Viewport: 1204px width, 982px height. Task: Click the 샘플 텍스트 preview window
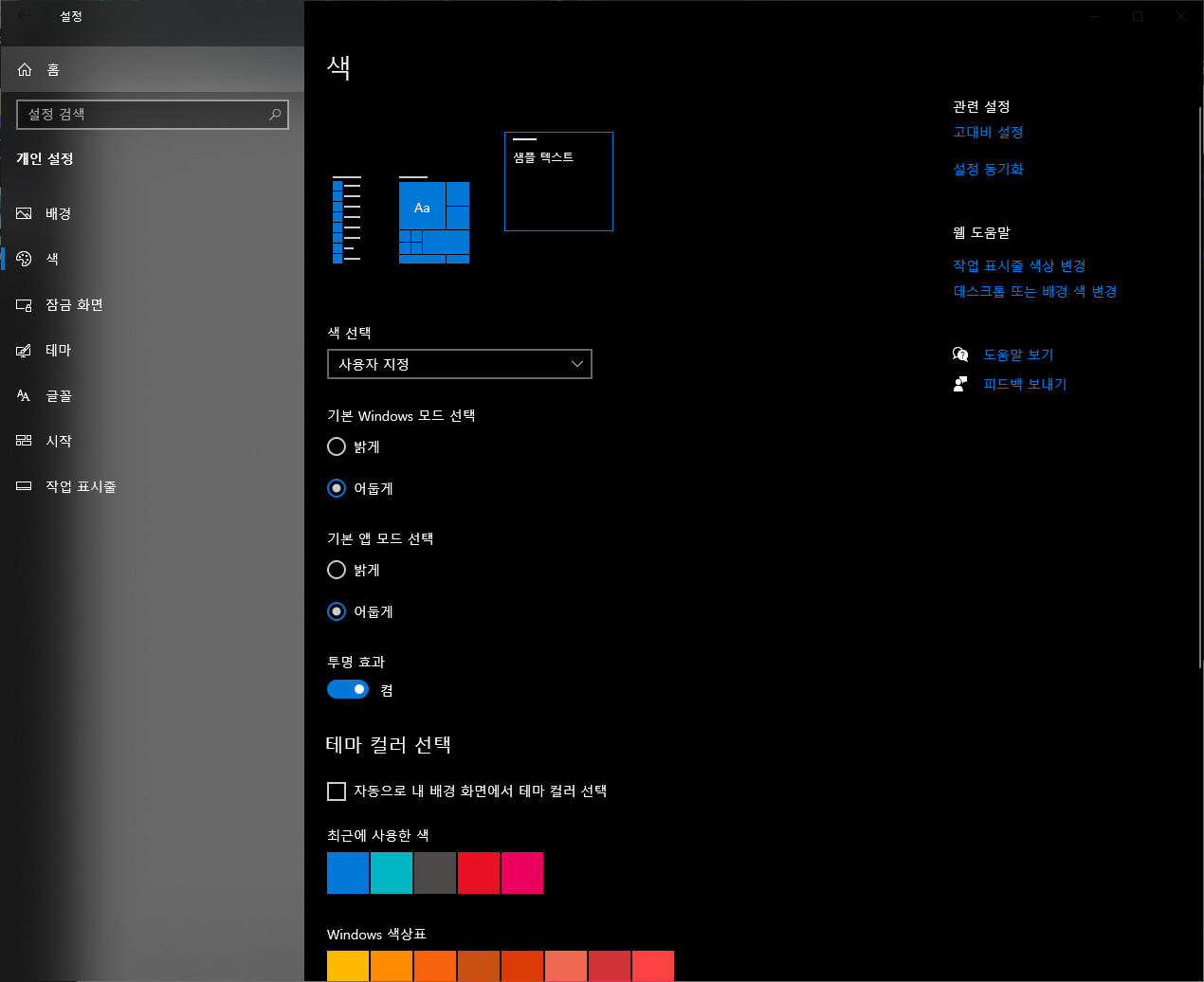coord(558,181)
